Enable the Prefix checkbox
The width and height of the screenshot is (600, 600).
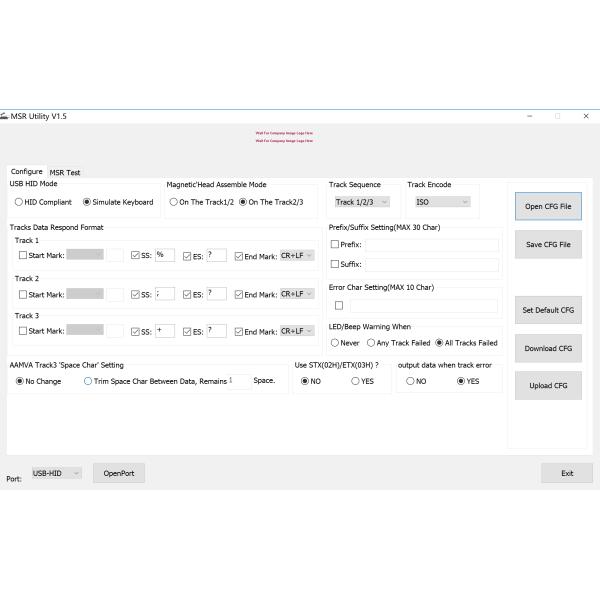(335, 245)
